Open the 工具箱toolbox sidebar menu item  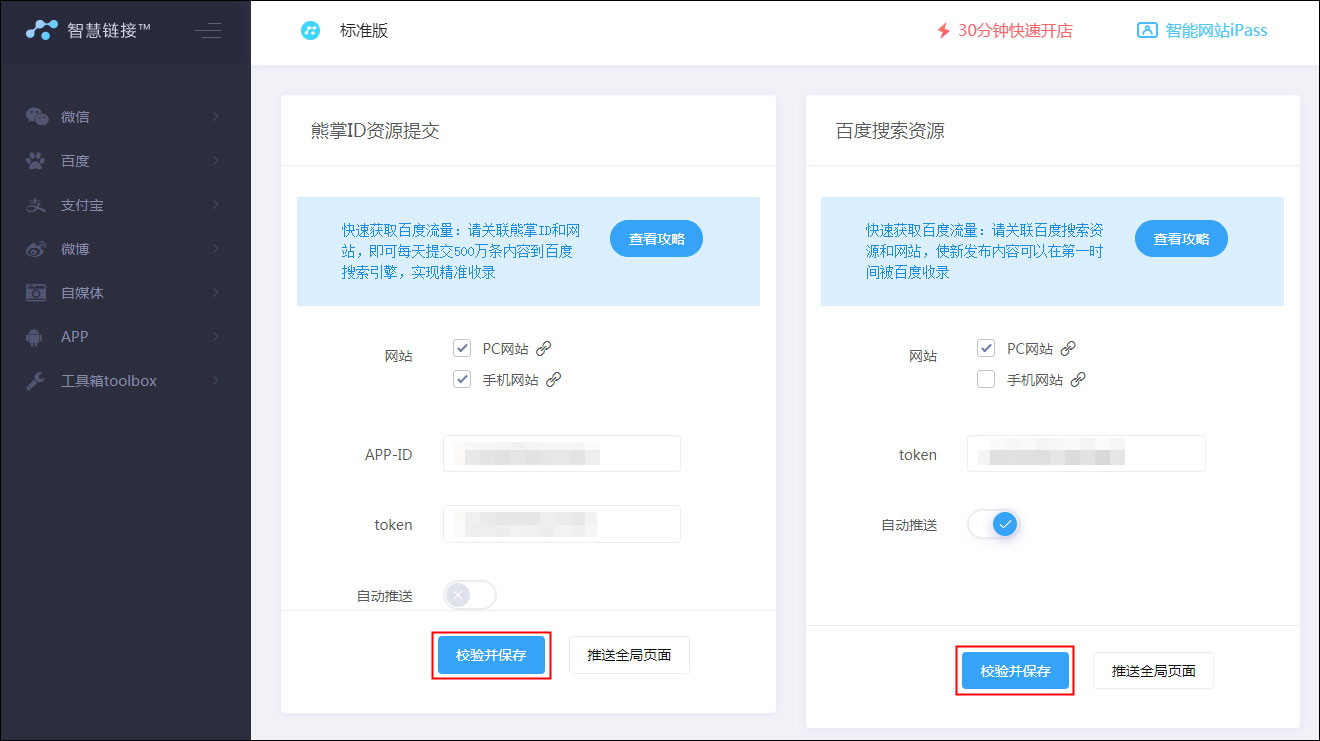tap(125, 381)
